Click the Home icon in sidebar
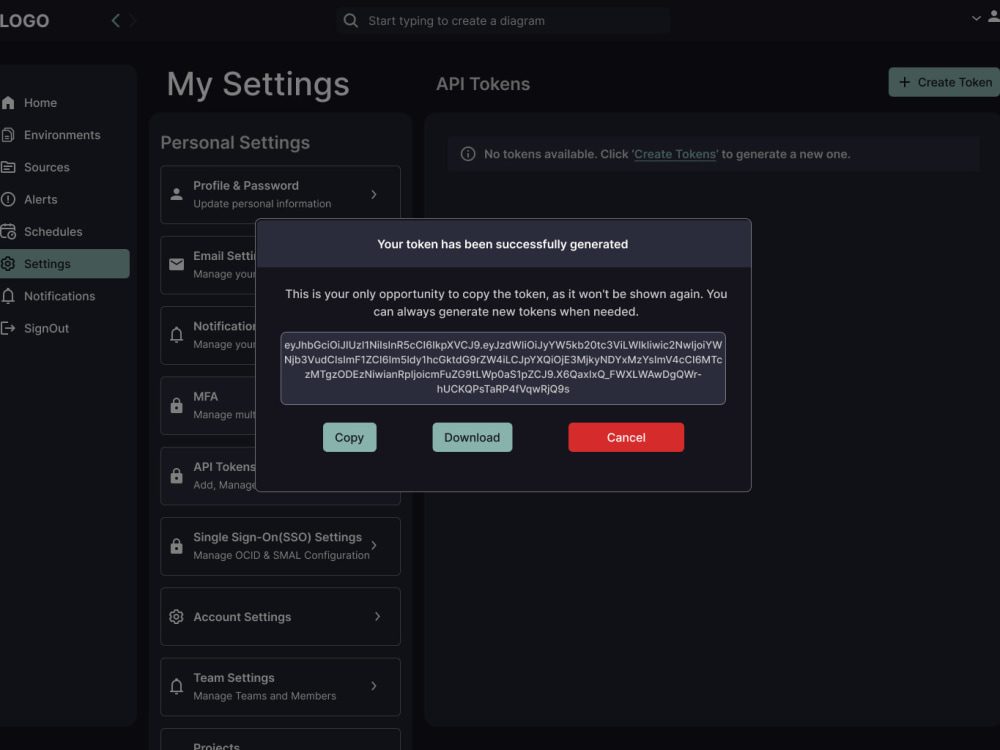The height and width of the screenshot is (750, 1000). (x=8, y=103)
